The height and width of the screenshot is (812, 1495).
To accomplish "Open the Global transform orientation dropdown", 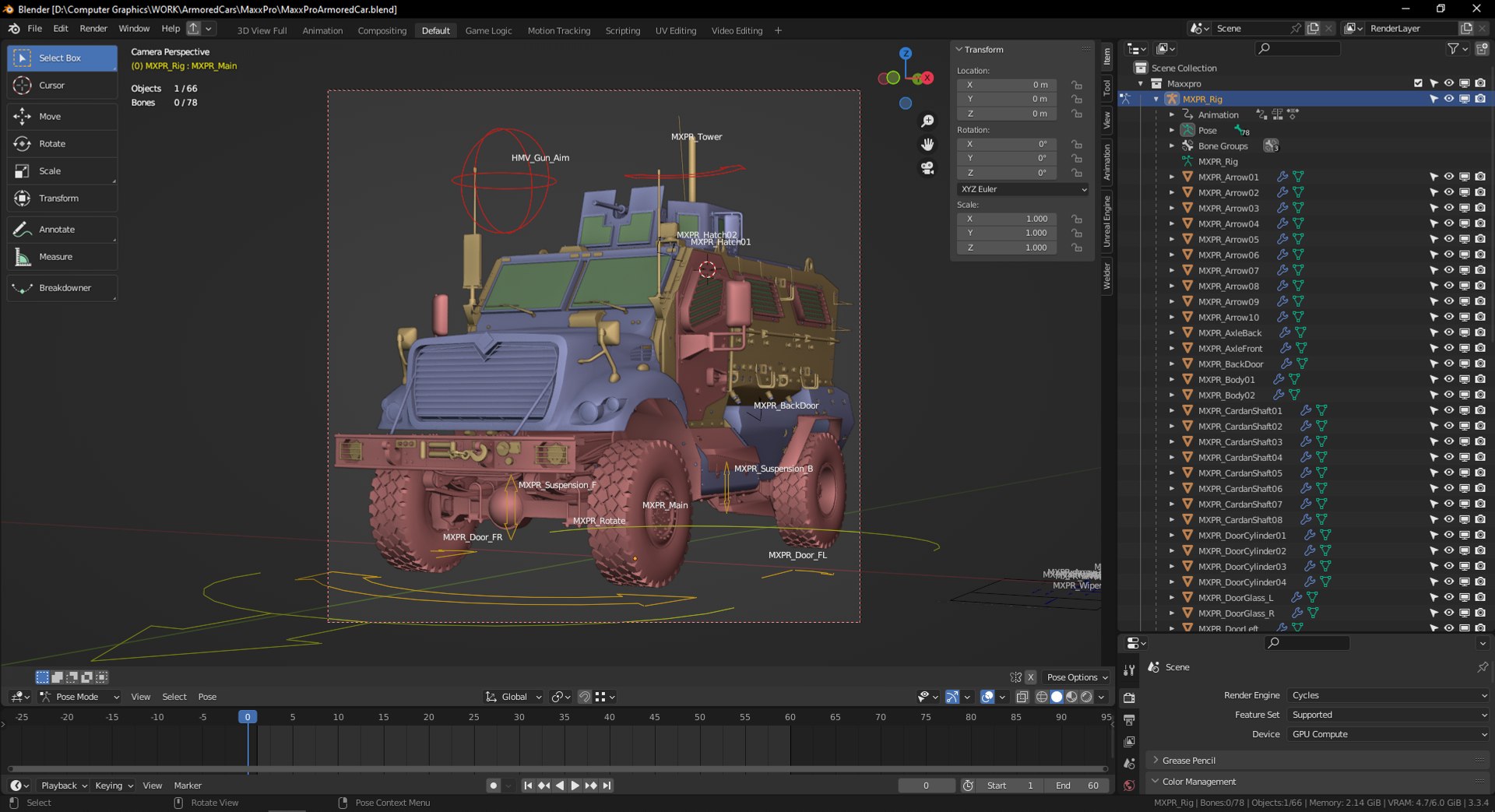I will [x=512, y=697].
